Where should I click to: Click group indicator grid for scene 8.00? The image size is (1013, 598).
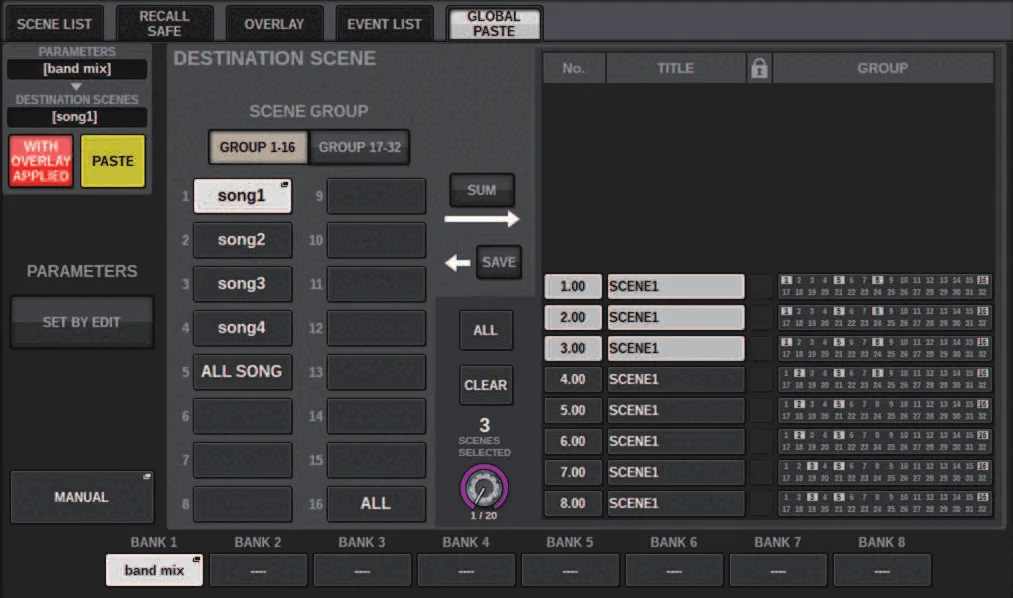click(884, 503)
